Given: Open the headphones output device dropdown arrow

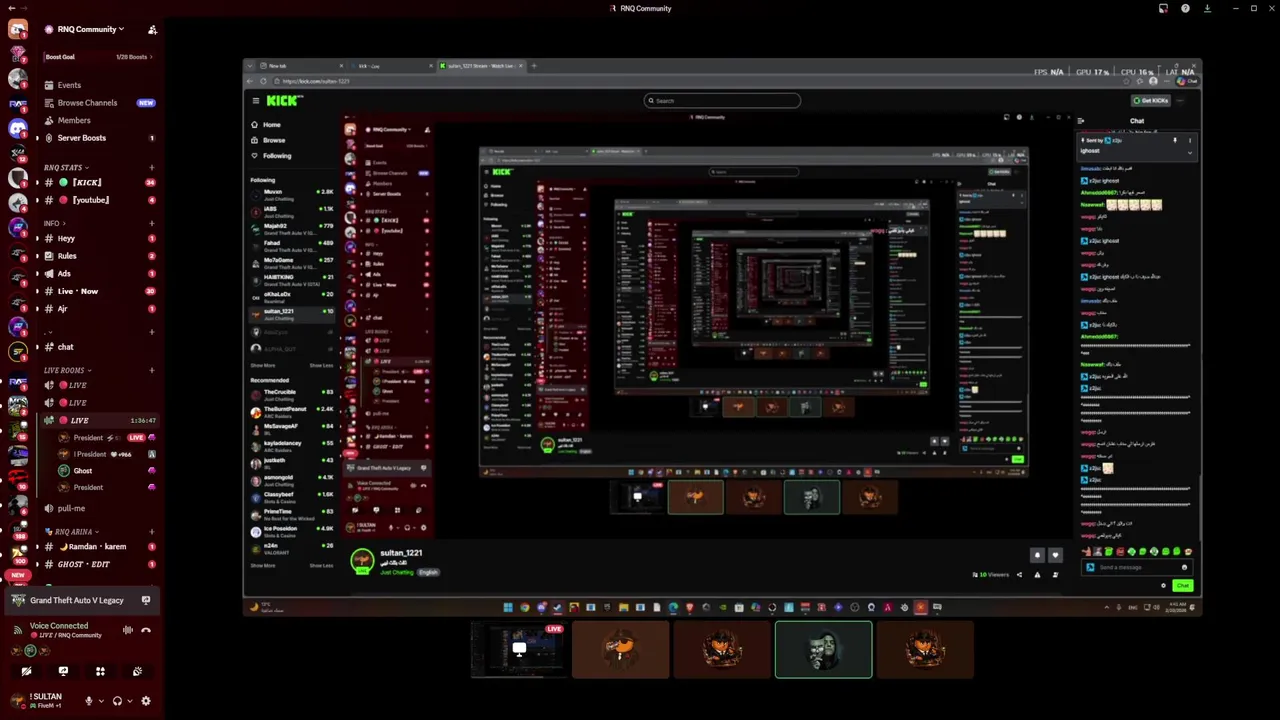Looking at the screenshot, I should [x=129, y=701].
